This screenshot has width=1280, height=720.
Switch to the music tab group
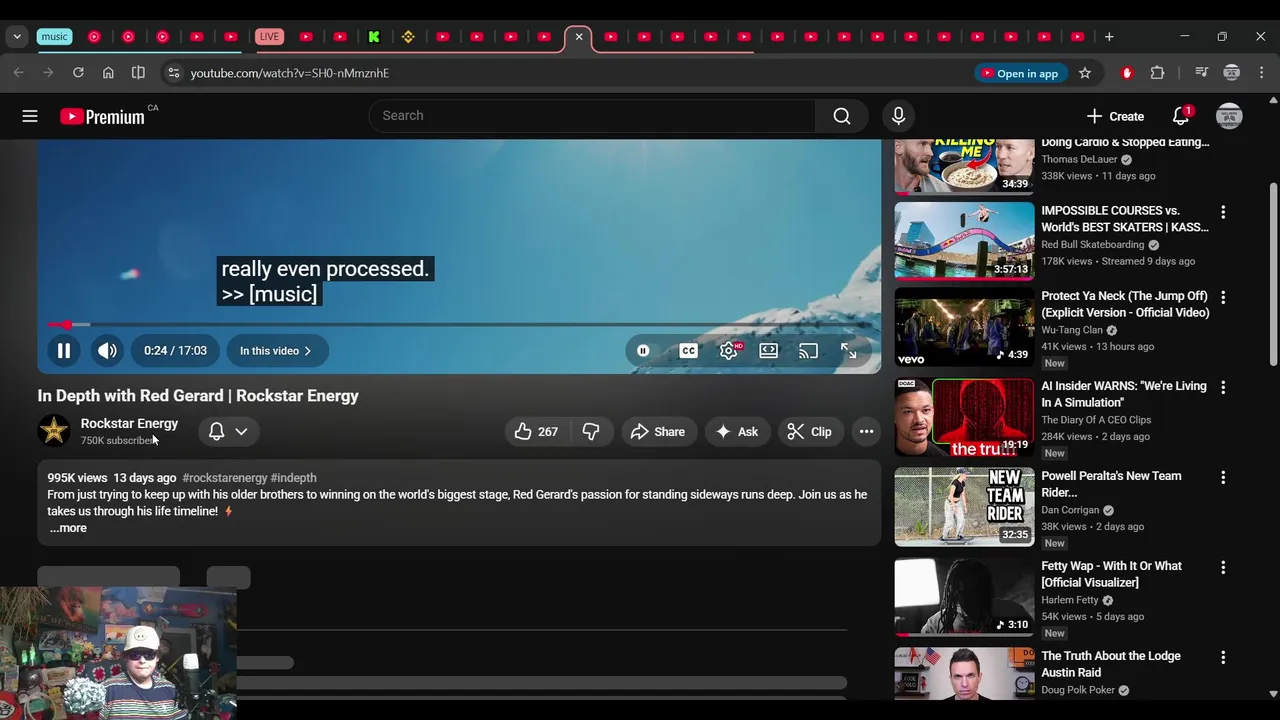coord(54,37)
